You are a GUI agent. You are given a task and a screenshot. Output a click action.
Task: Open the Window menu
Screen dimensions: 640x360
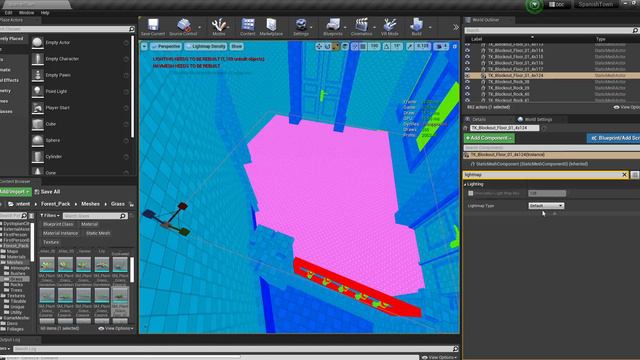tap(27, 13)
